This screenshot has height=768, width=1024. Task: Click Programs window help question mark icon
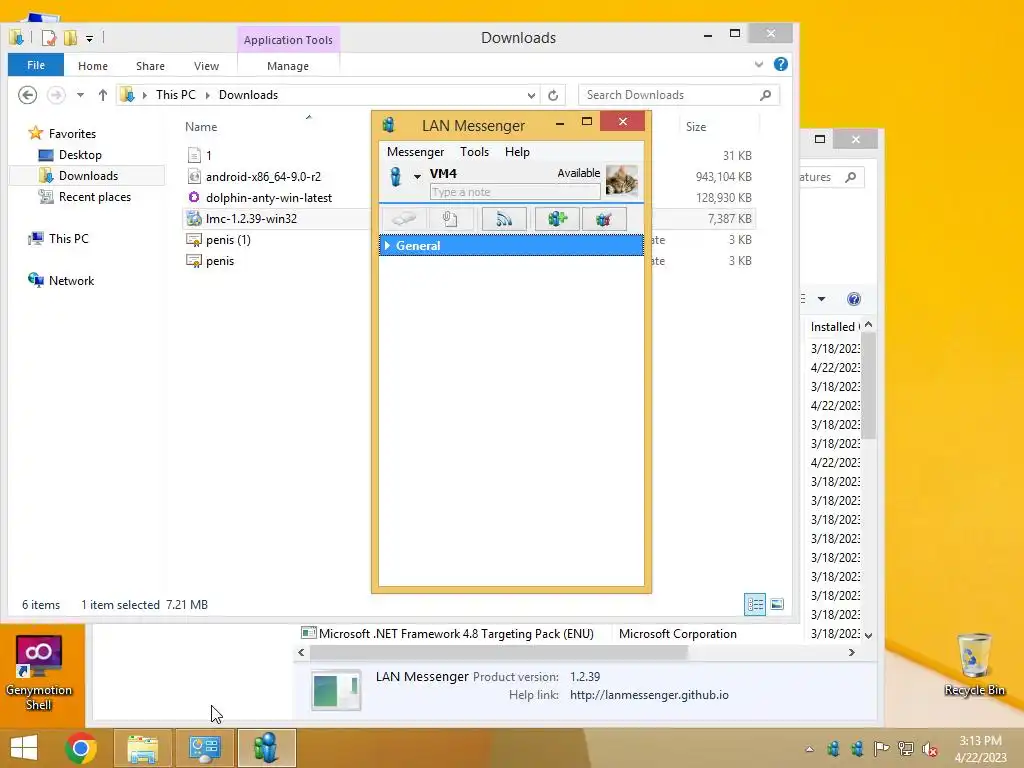[x=854, y=299]
